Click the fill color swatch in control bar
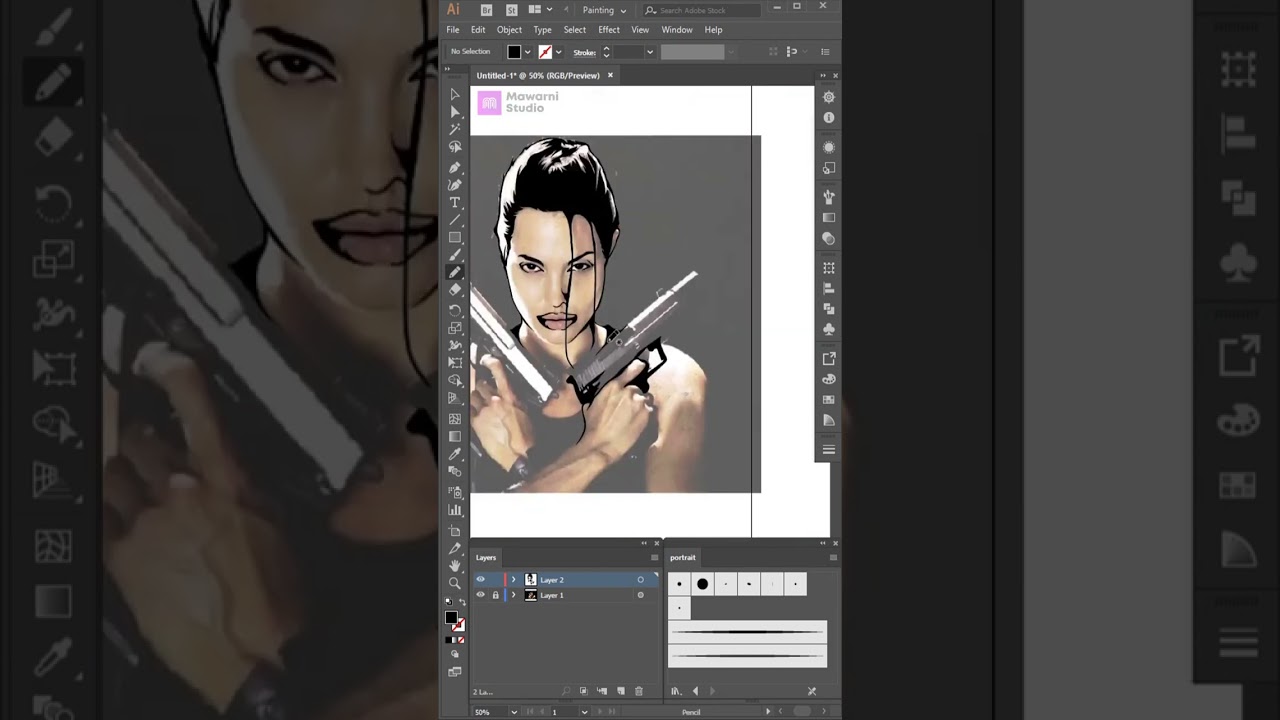Screen dimensions: 1280x720 [514, 52]
